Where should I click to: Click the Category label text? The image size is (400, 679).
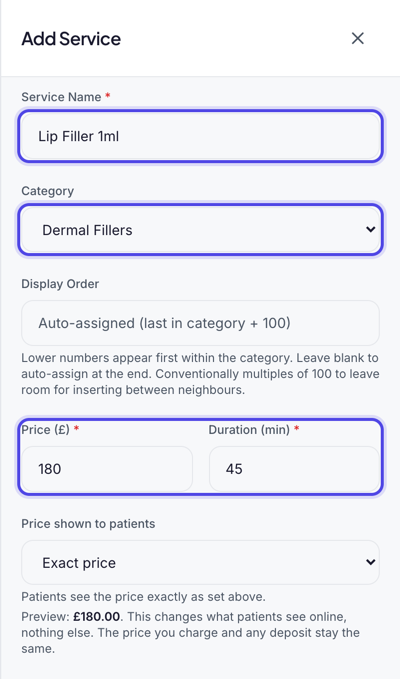tap(48, 191)
